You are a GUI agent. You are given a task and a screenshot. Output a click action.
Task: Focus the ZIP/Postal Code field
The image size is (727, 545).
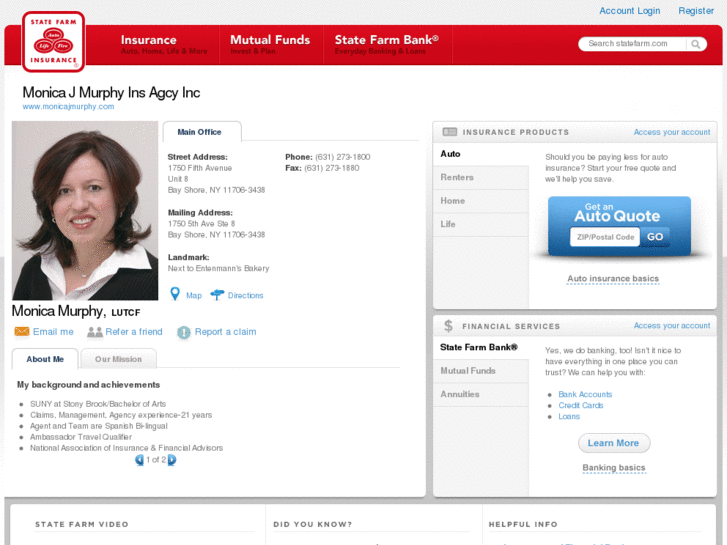(x=605, y=237)
